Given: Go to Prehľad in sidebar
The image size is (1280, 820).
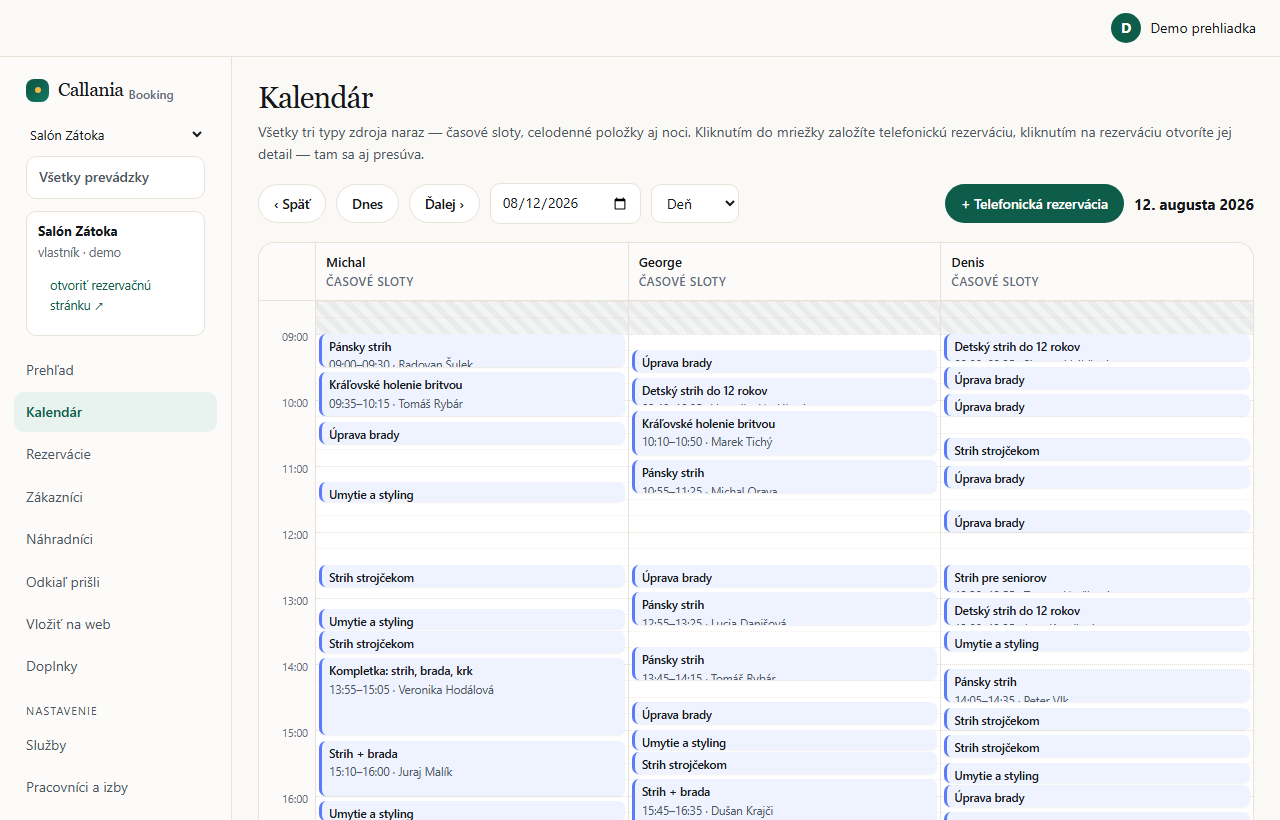Looking at the screenshot, I should pos(115,370).
